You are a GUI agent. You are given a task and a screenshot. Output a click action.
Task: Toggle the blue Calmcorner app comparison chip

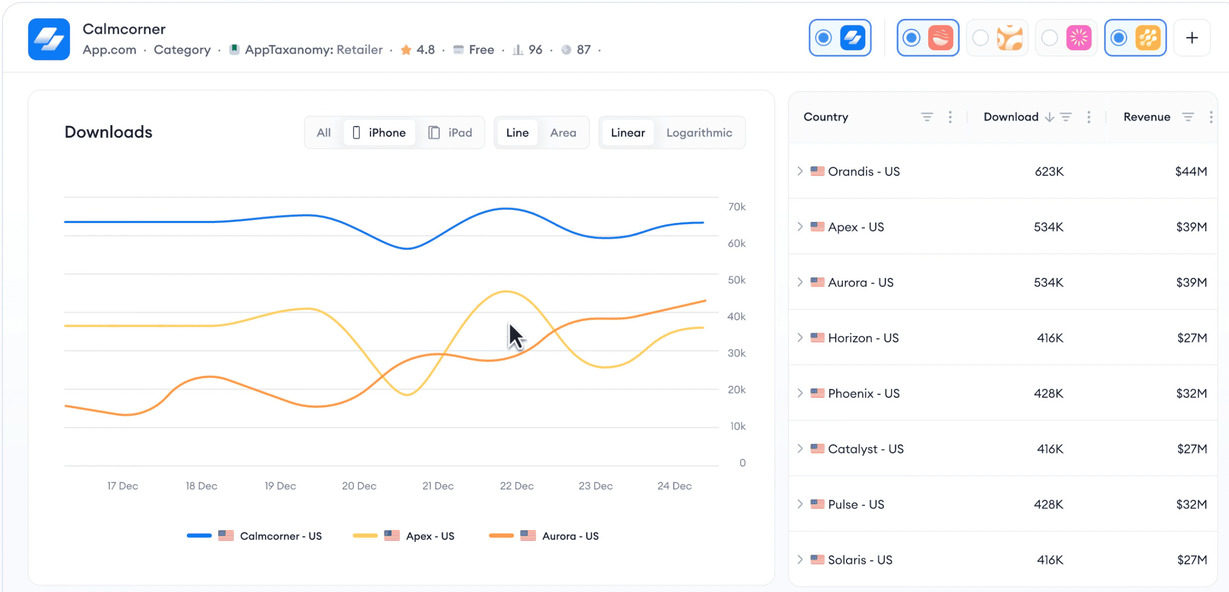[840, 38]
